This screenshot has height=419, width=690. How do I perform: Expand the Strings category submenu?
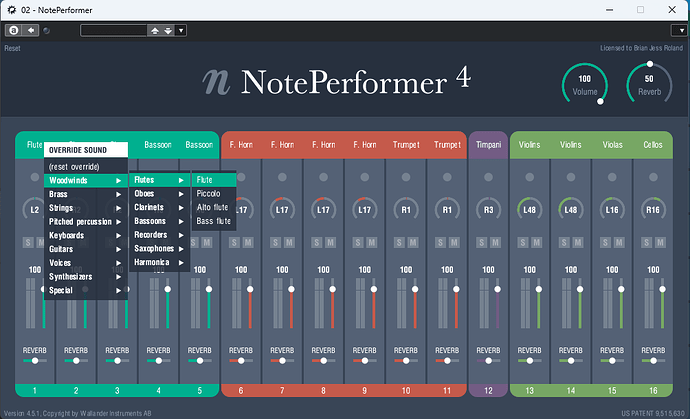pyautogui.click(x=86, y=208)
